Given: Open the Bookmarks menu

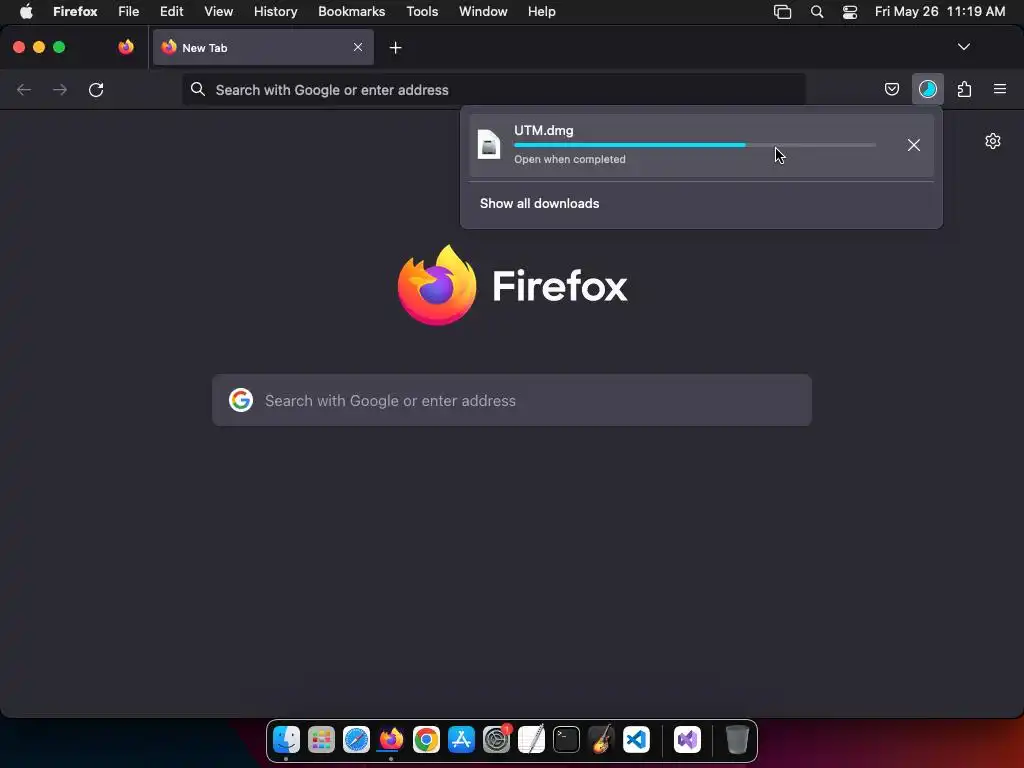Looking at the screenshot, I should pyautogui.click(x=351, y=11).
